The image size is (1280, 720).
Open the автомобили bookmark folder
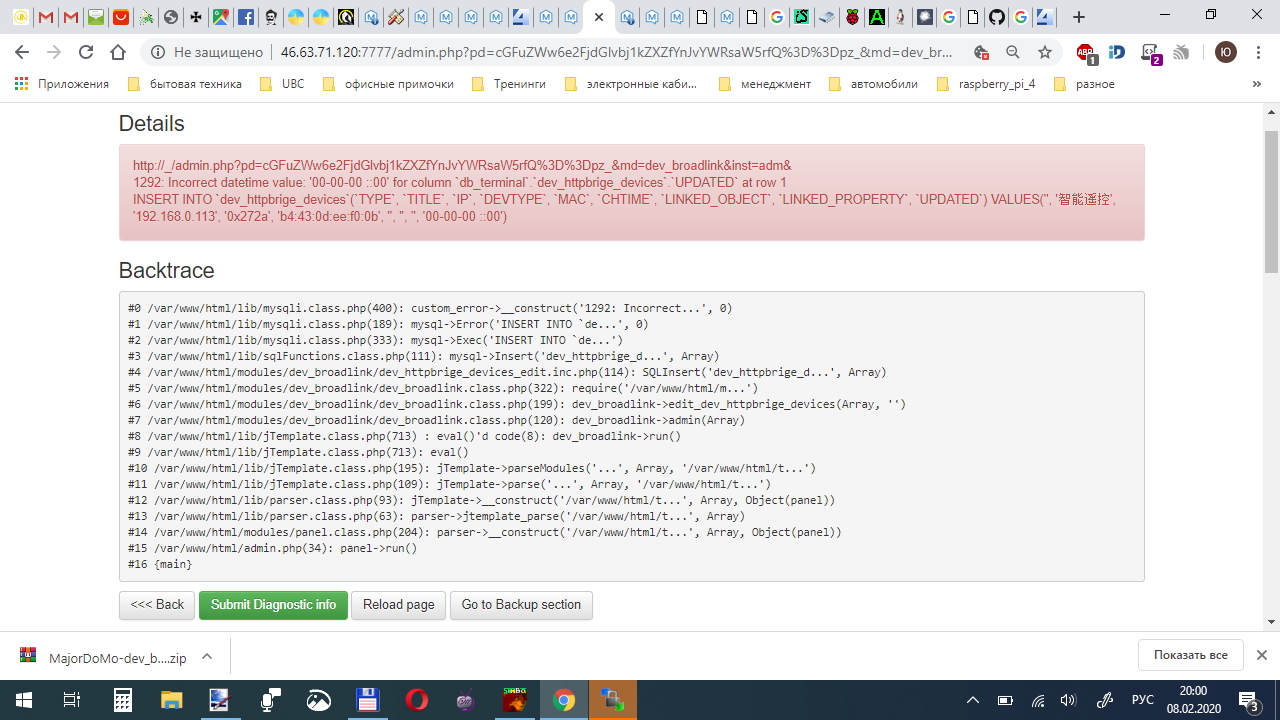pos(874,84)
